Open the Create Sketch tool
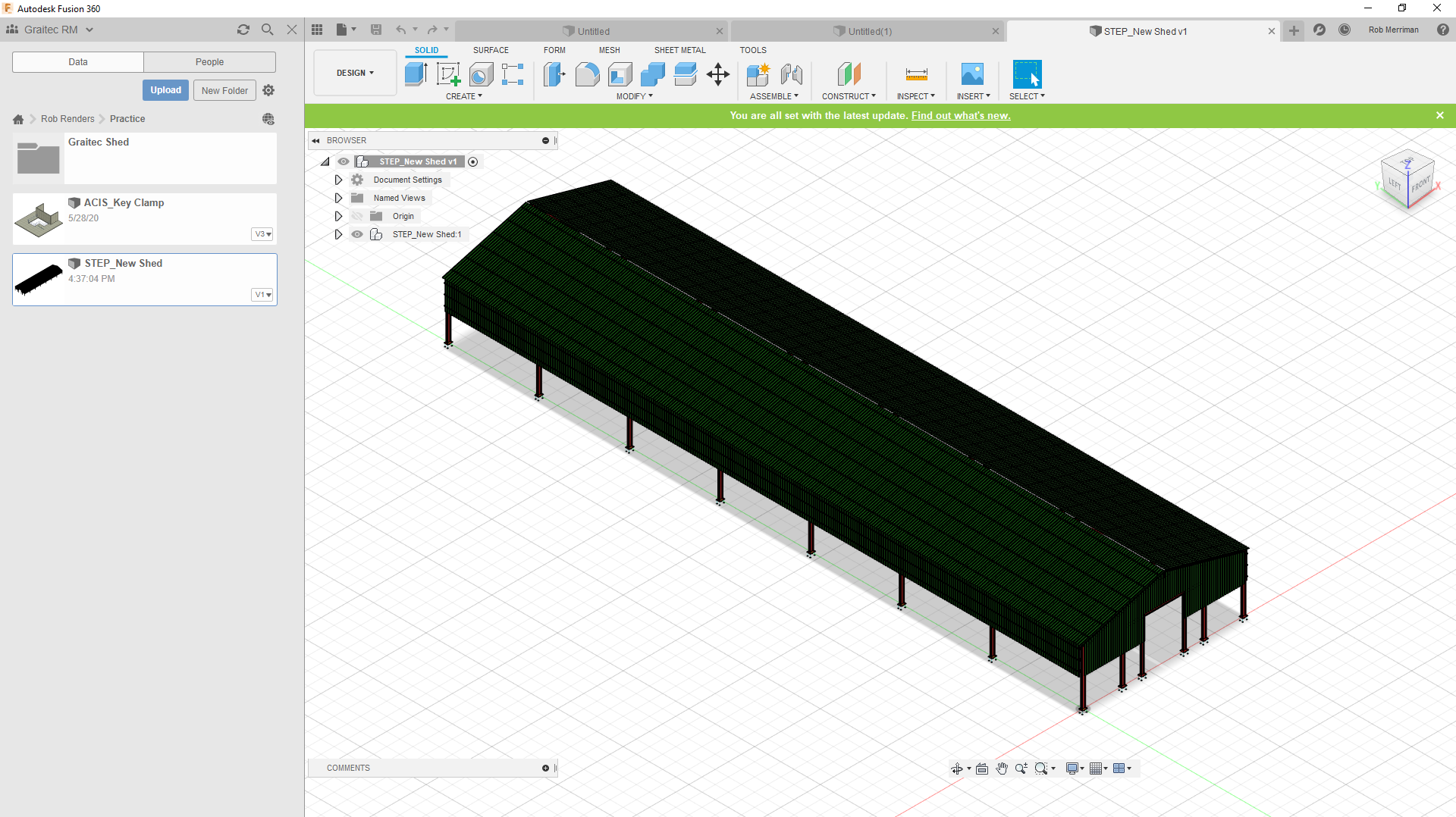 [x=449, y=74]
